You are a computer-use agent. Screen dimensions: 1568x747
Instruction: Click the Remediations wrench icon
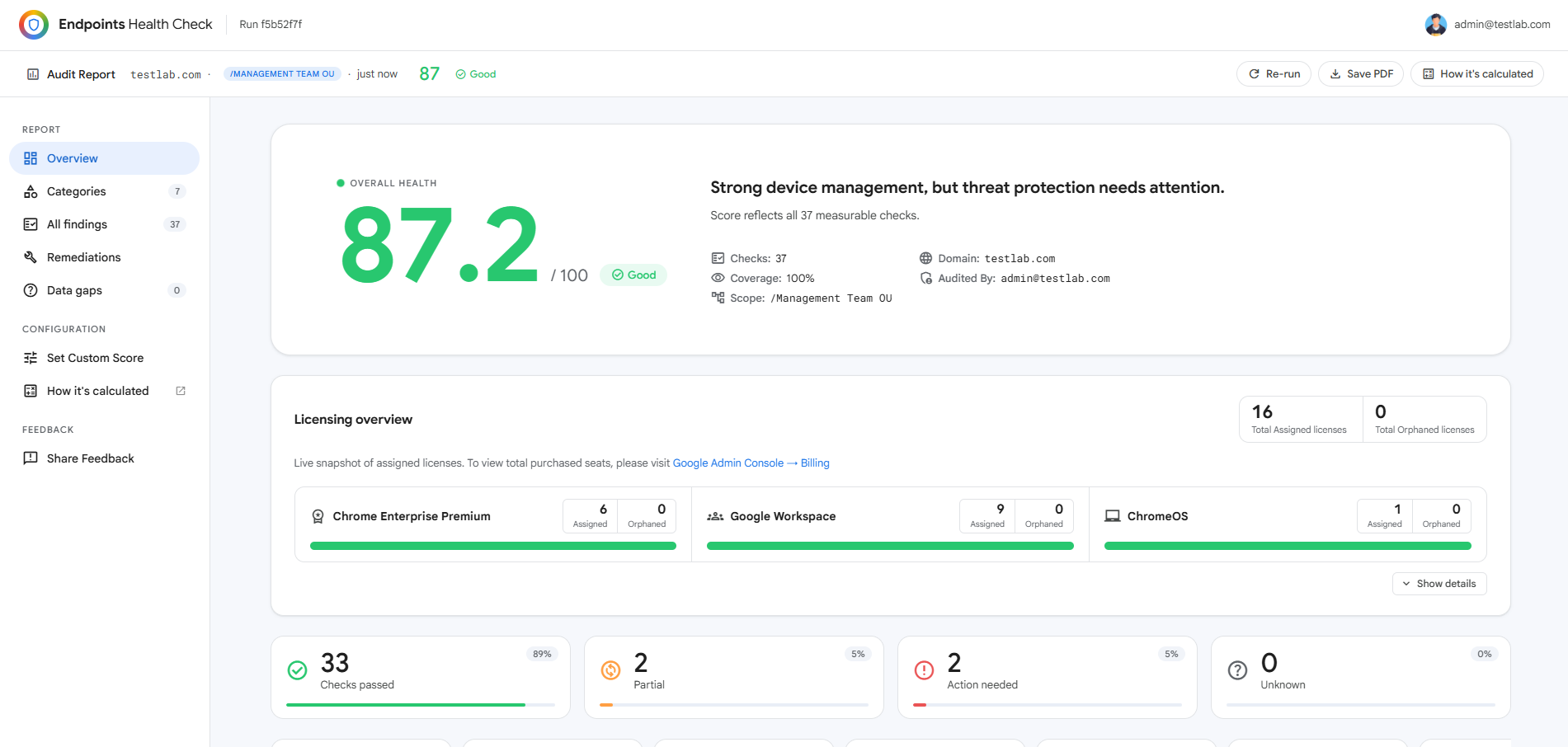pos(31,257)
